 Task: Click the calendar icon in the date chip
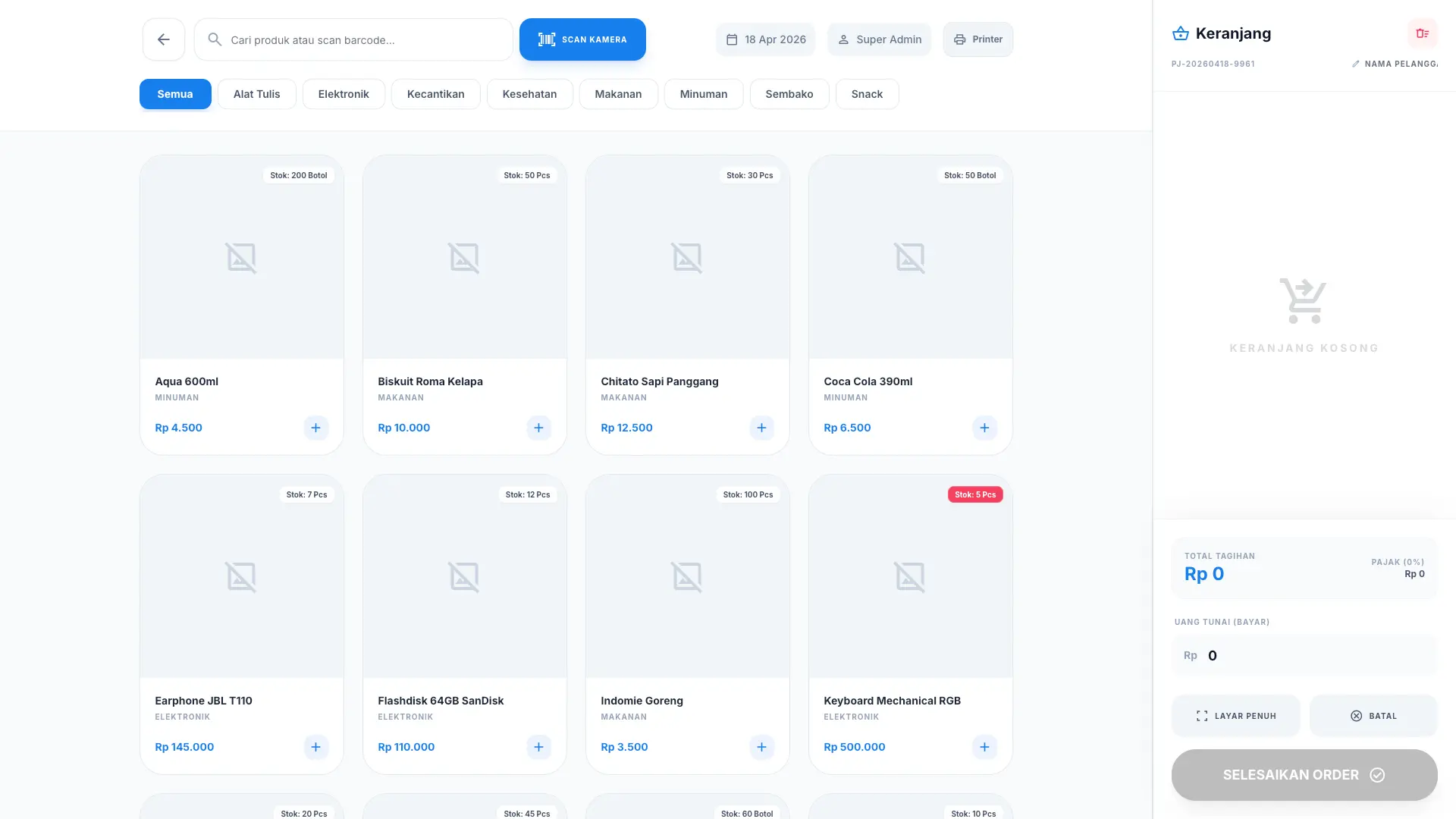point(732,39)
